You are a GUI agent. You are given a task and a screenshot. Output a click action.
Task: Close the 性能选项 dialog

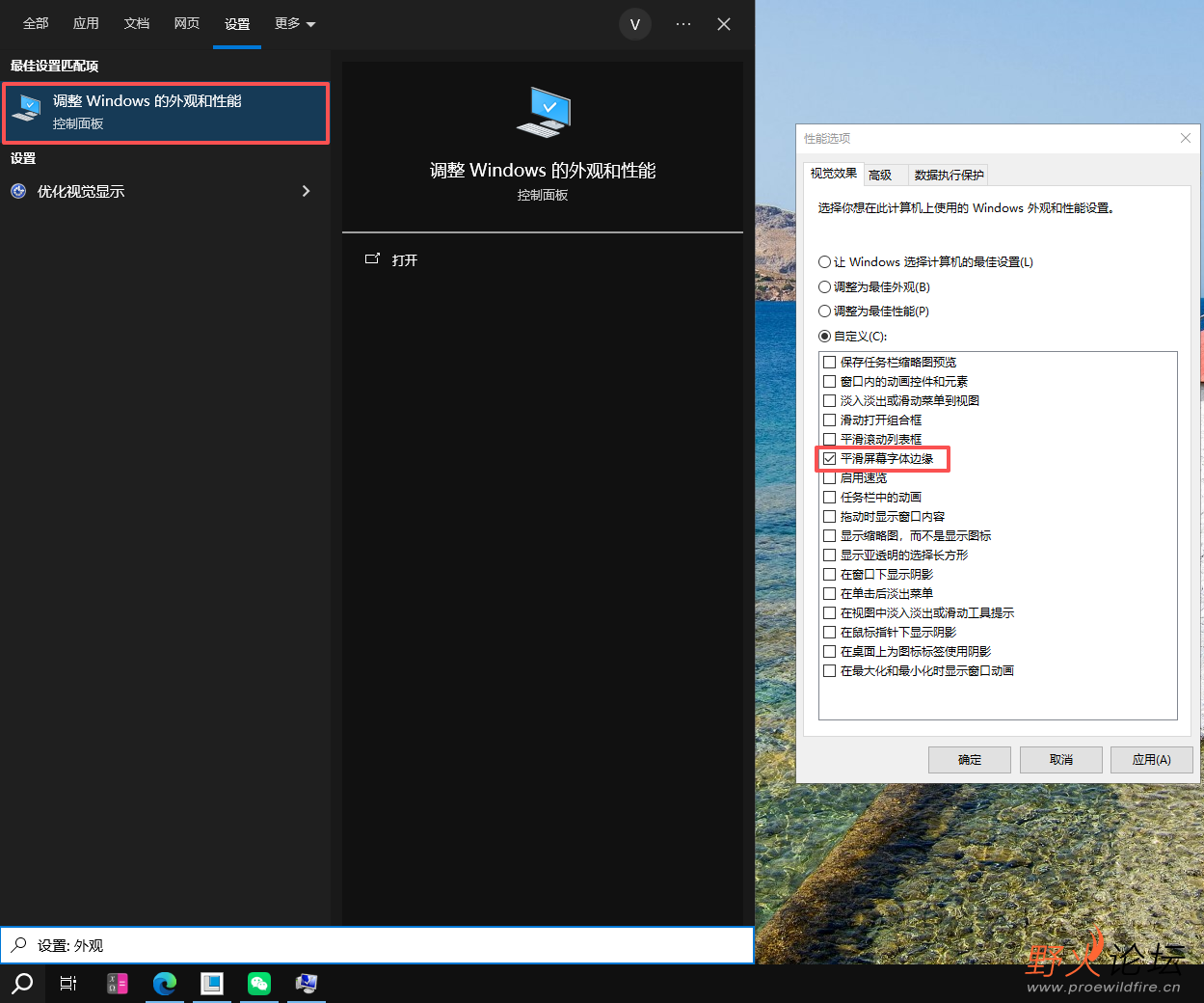[1186, 138]
